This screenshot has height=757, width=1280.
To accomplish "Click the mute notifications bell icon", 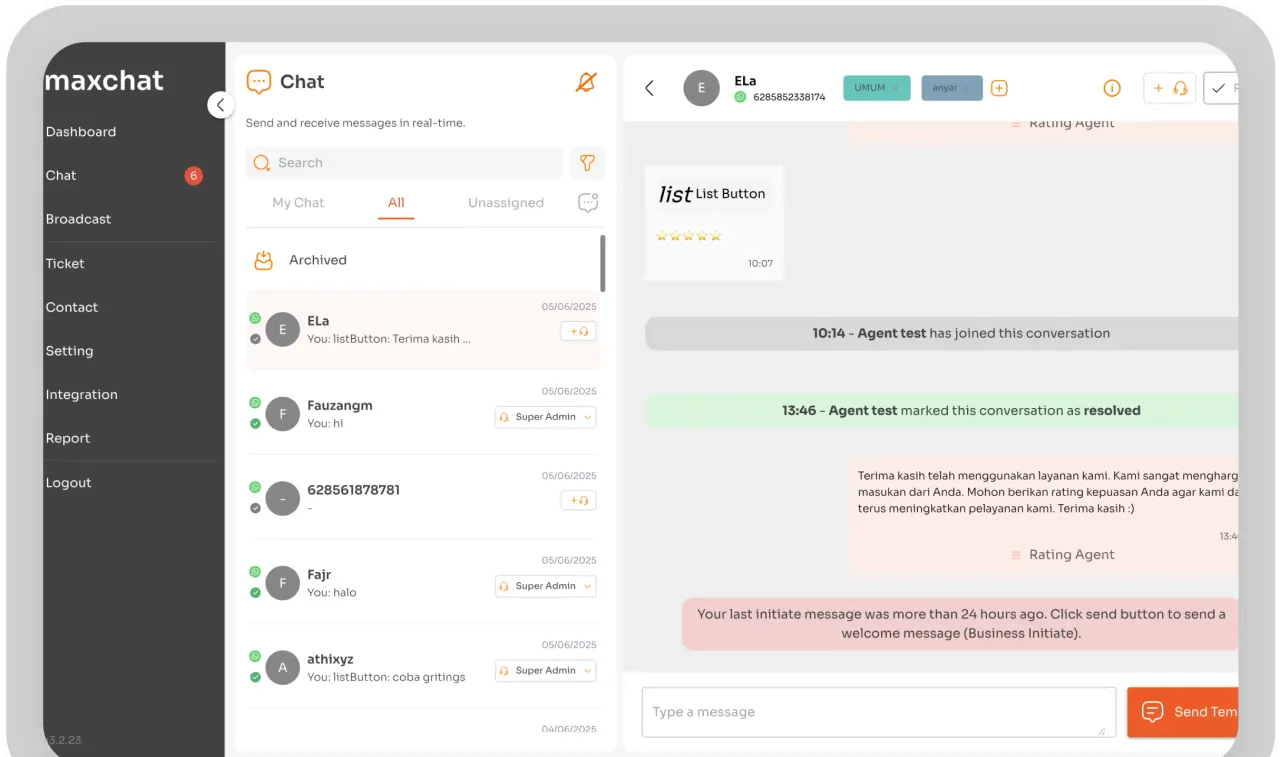I will coord(586,82).
